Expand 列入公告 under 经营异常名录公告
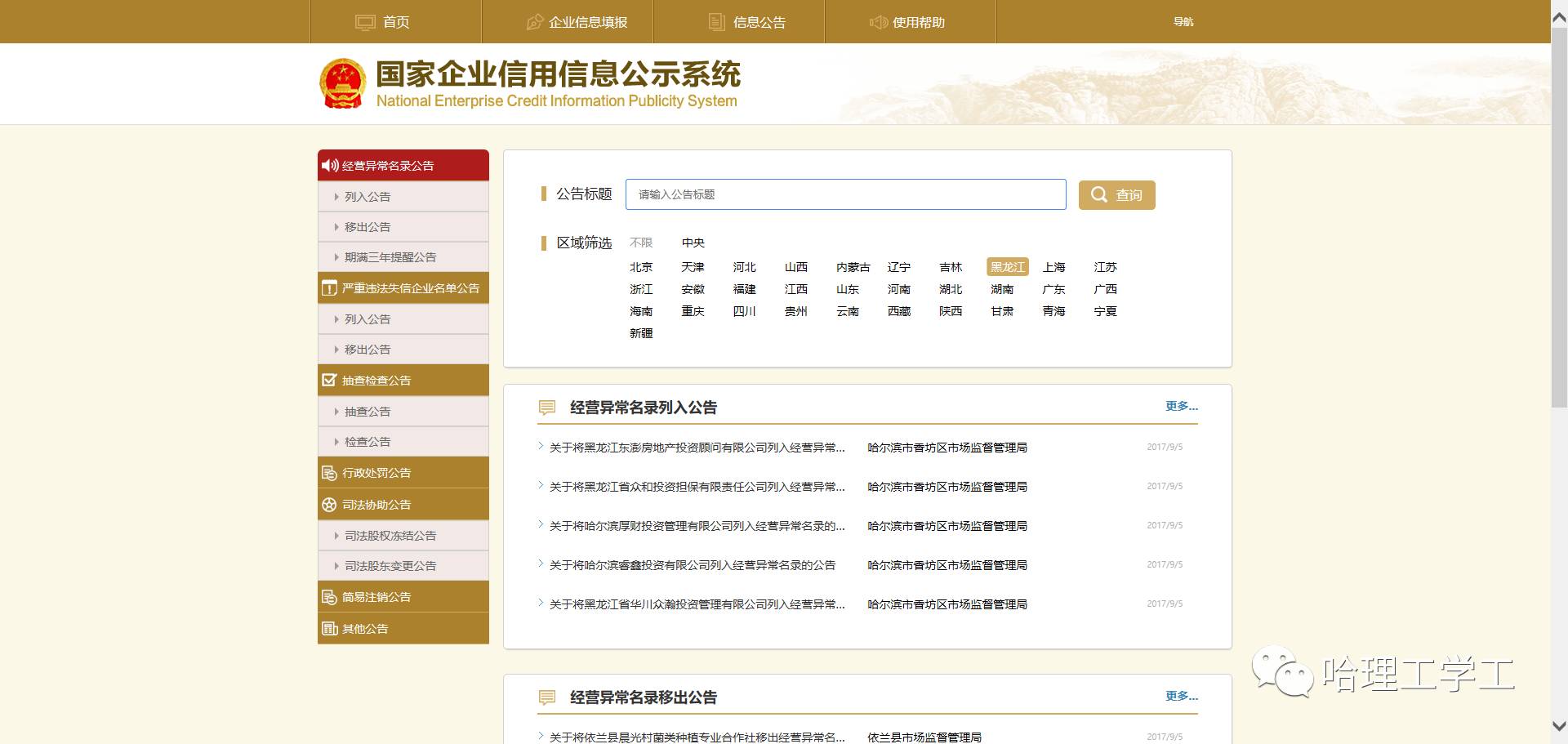The width and height of the screenshot is (1568, 744). pos(403,197)
